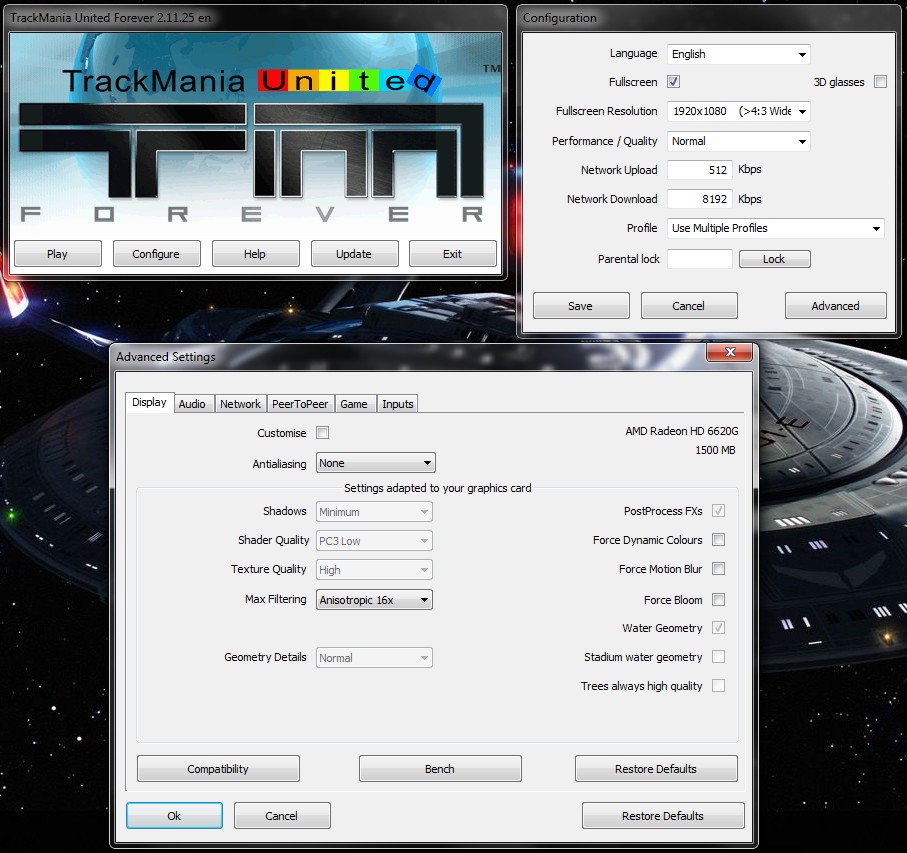This screenshot has height=853, width=907.
Task: Close the Advanced Settings window
Action: (x=729, y=352)
